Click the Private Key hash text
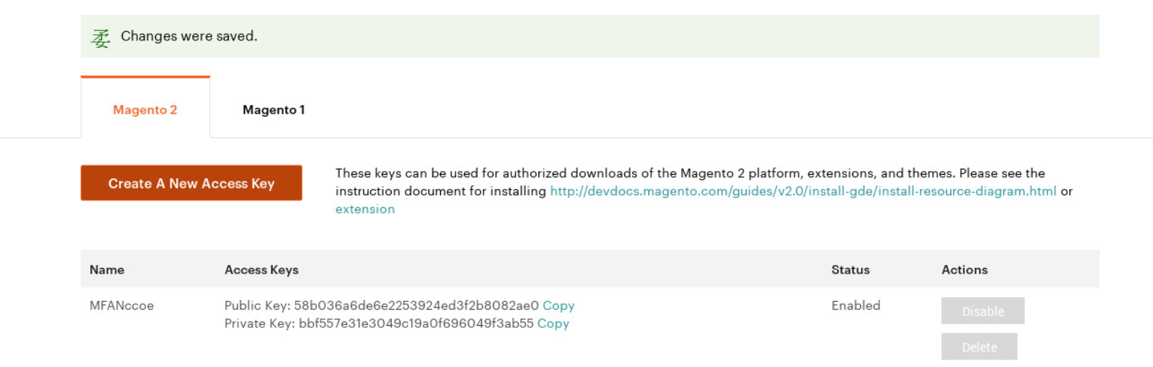The width and height of the screenshot is (1153, 367). 416,323
